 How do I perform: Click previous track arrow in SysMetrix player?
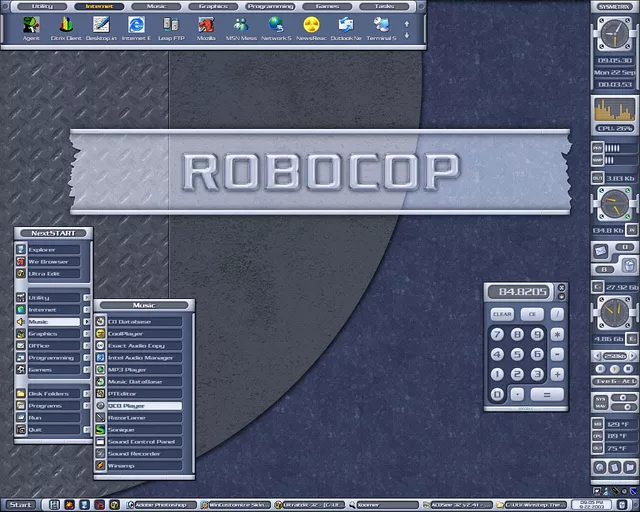click(x=597, y=356)
